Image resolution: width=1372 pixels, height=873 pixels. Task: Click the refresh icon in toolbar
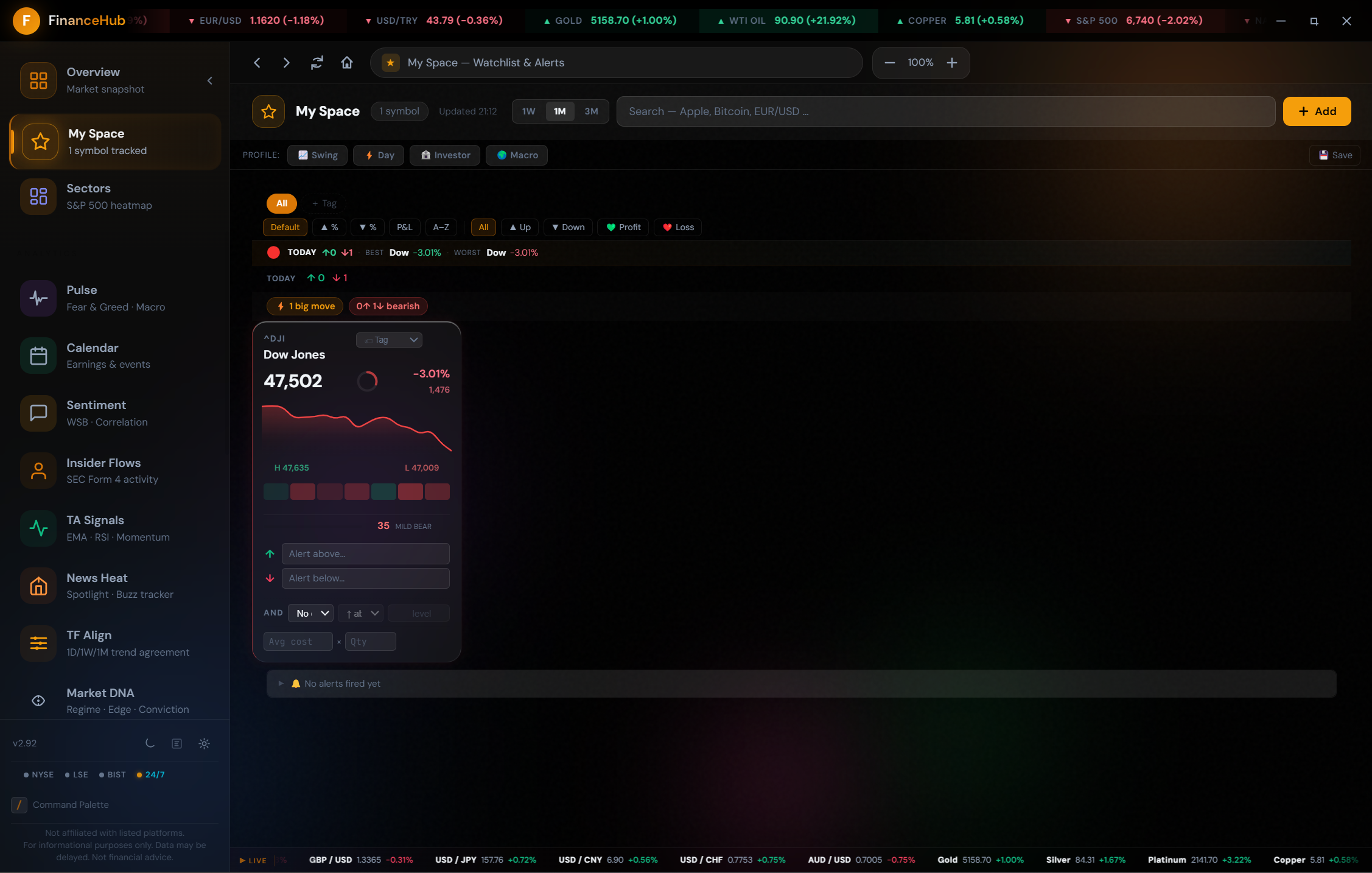[317, 63]
